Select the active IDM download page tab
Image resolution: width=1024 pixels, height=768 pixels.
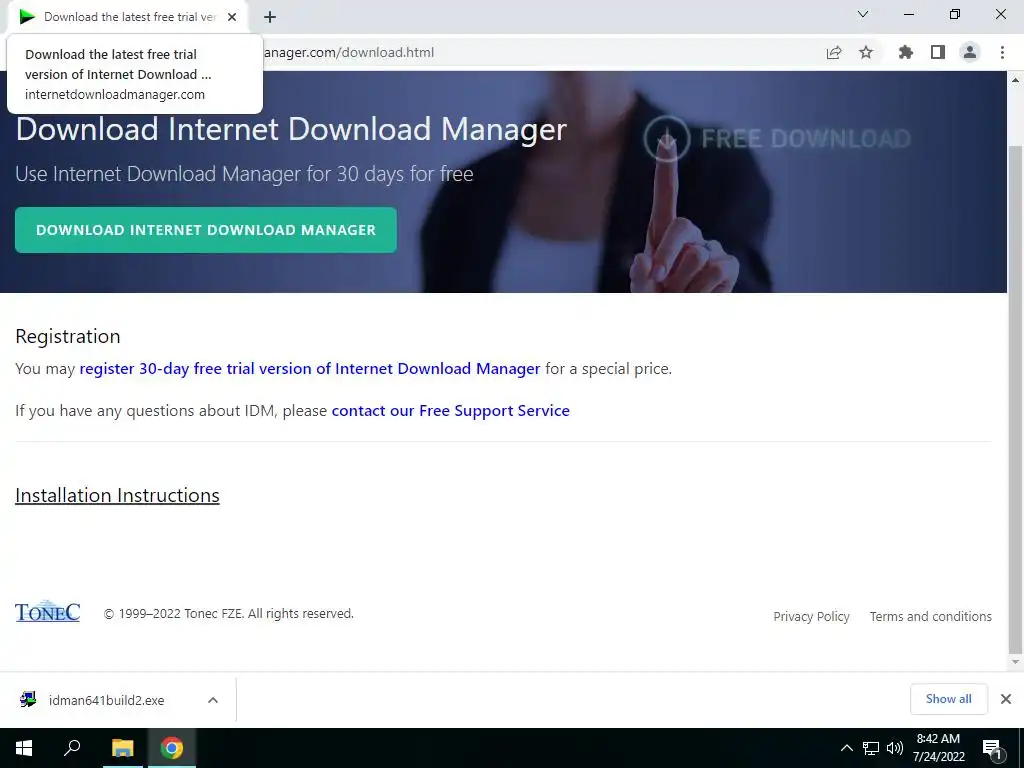tap(127, 17)
